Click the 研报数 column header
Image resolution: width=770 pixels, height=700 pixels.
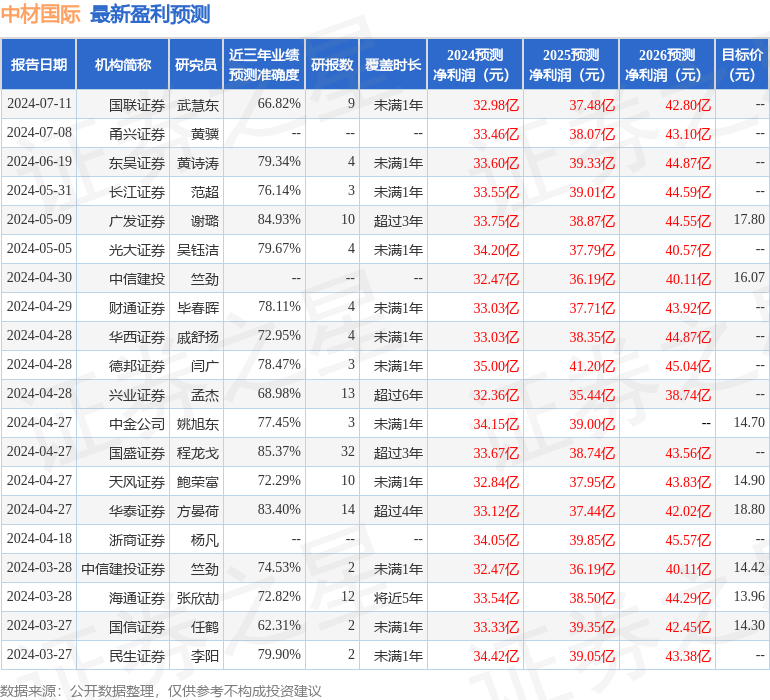tap(332, 64)
